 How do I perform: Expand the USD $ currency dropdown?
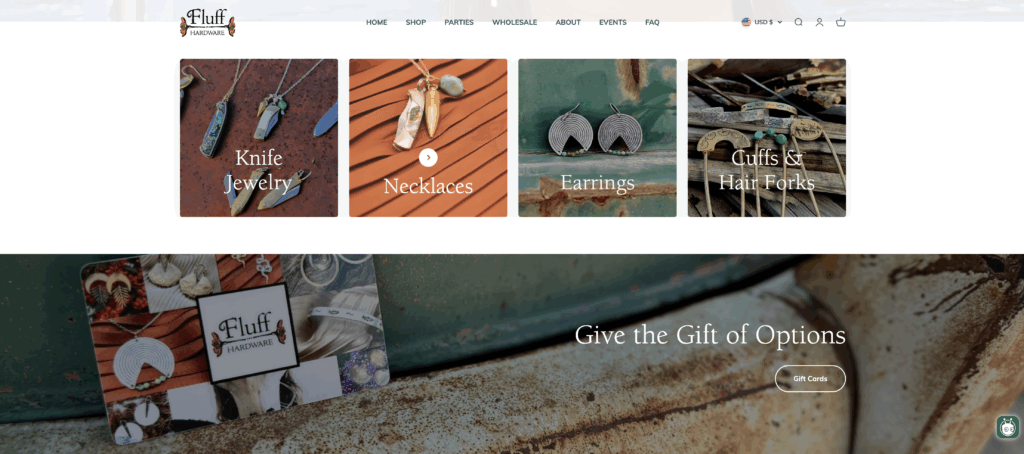tap(761, 22)
